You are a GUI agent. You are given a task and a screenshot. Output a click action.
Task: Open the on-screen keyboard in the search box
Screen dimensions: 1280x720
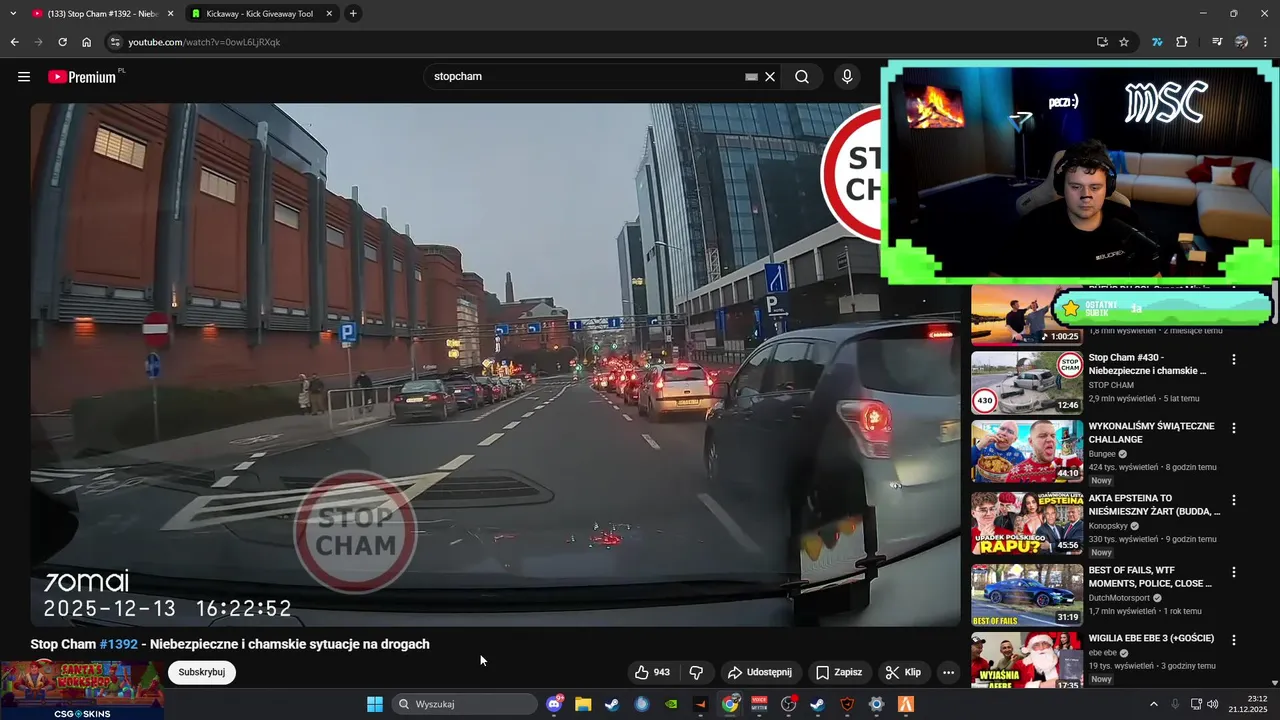[x=752, y=77]
